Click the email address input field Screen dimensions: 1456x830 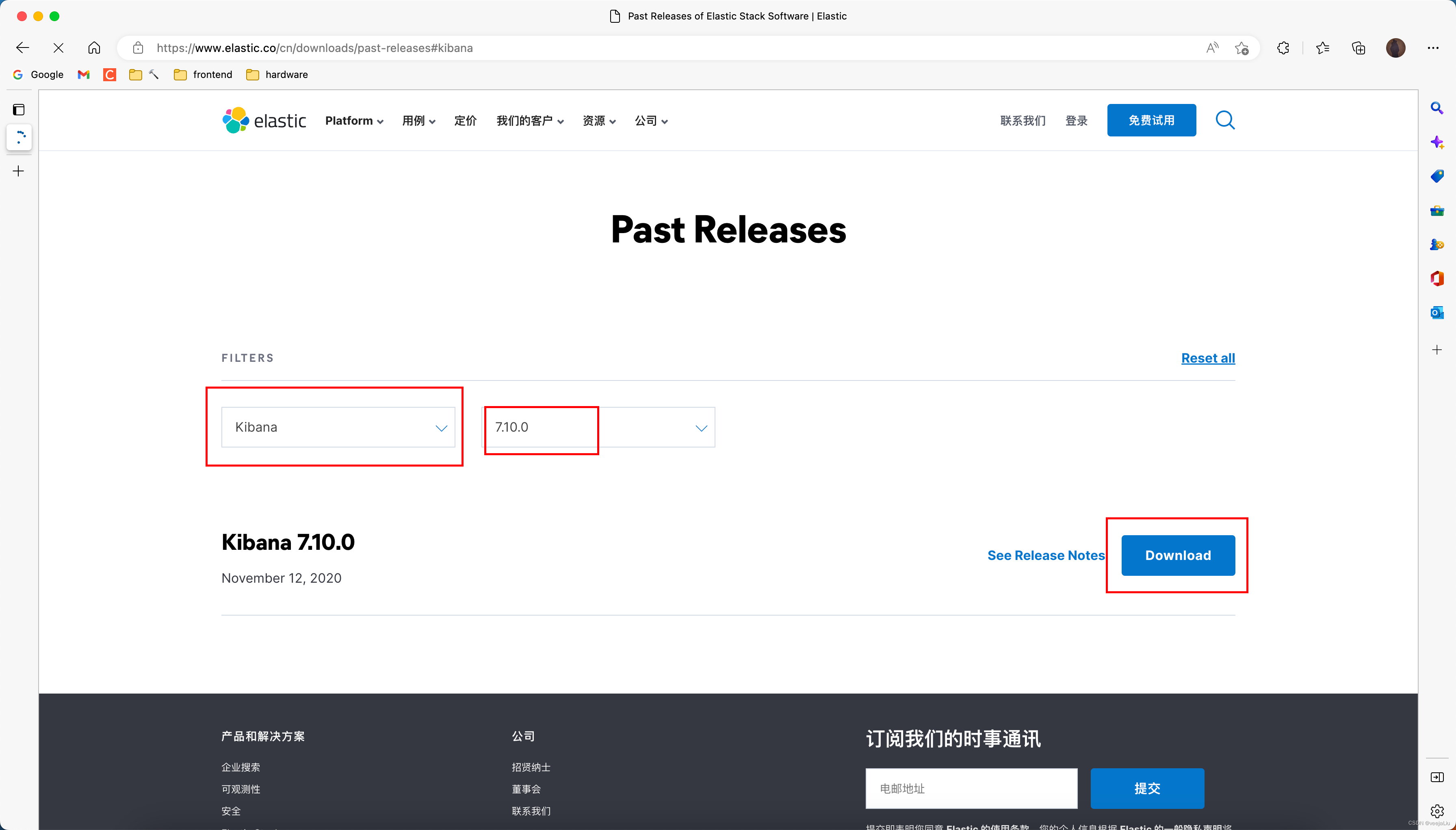[x=970, y=789]
